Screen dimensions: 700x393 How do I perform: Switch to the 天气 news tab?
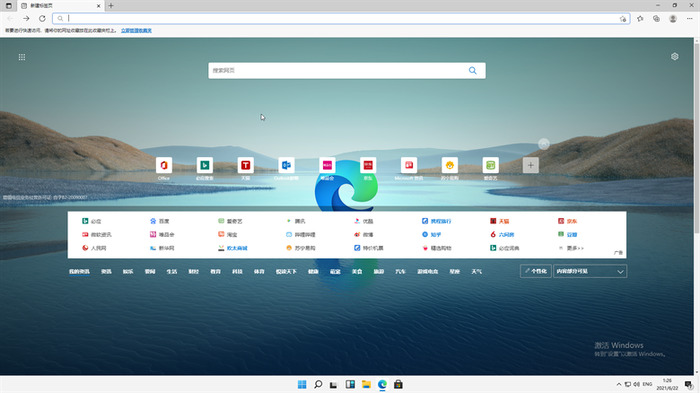(476, 272)
